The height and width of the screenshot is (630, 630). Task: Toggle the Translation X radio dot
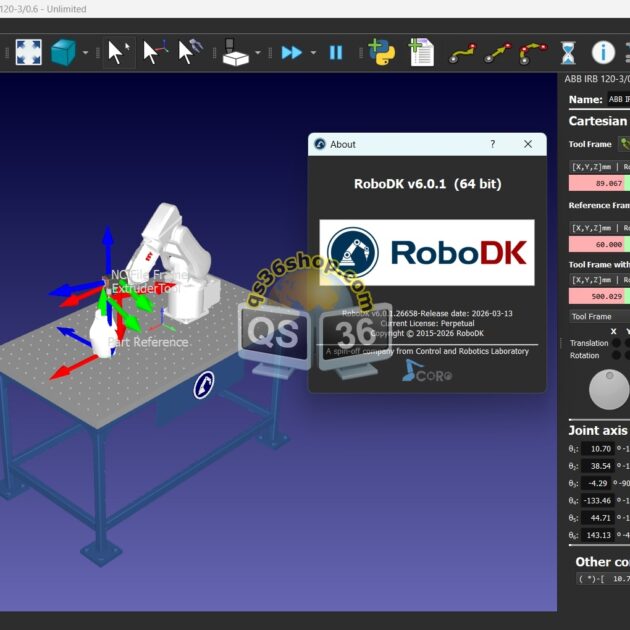click(613, 343)
